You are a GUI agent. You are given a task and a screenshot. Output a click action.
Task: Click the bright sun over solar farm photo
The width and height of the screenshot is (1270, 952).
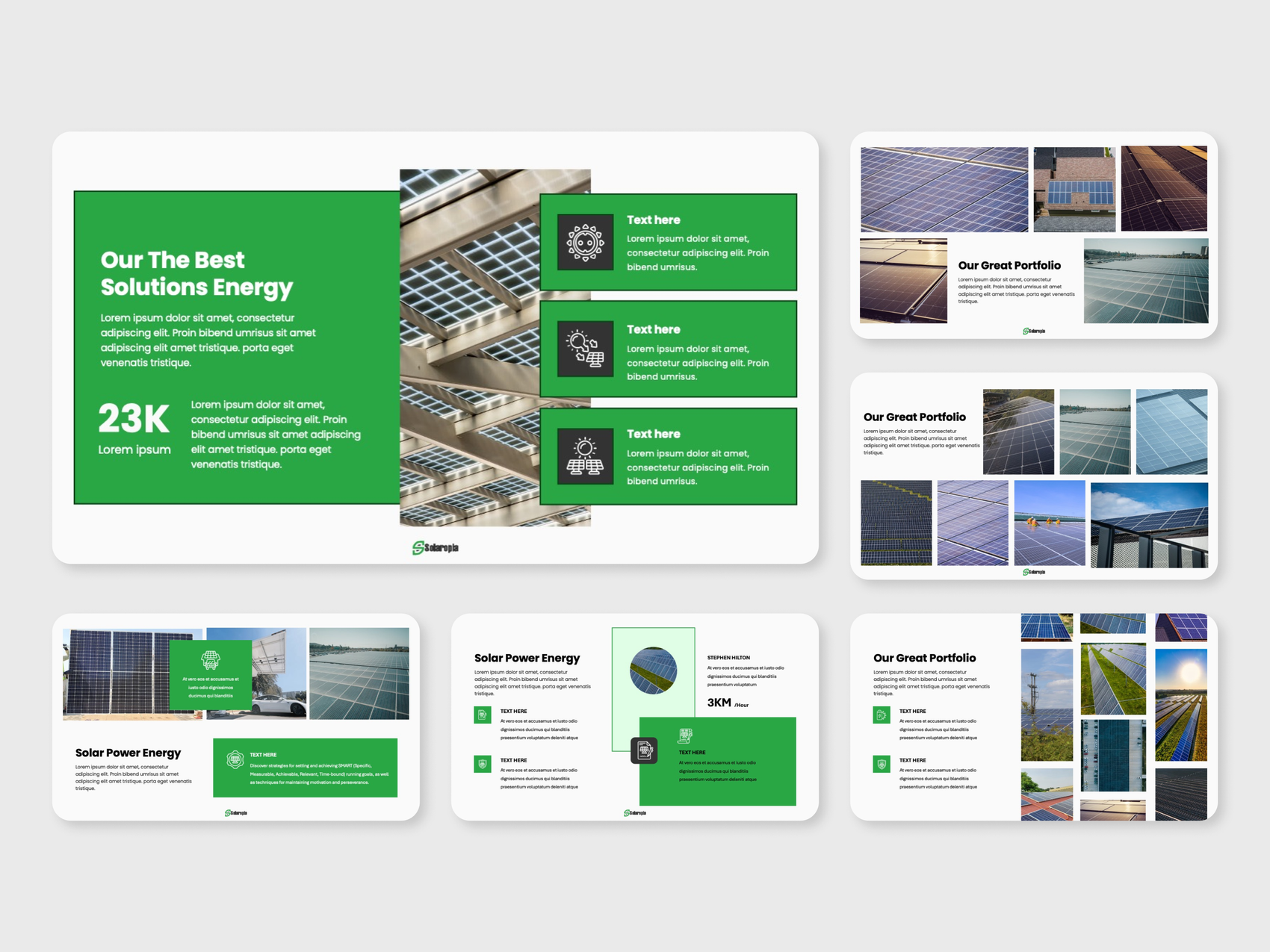click(x=1181, y=705)
